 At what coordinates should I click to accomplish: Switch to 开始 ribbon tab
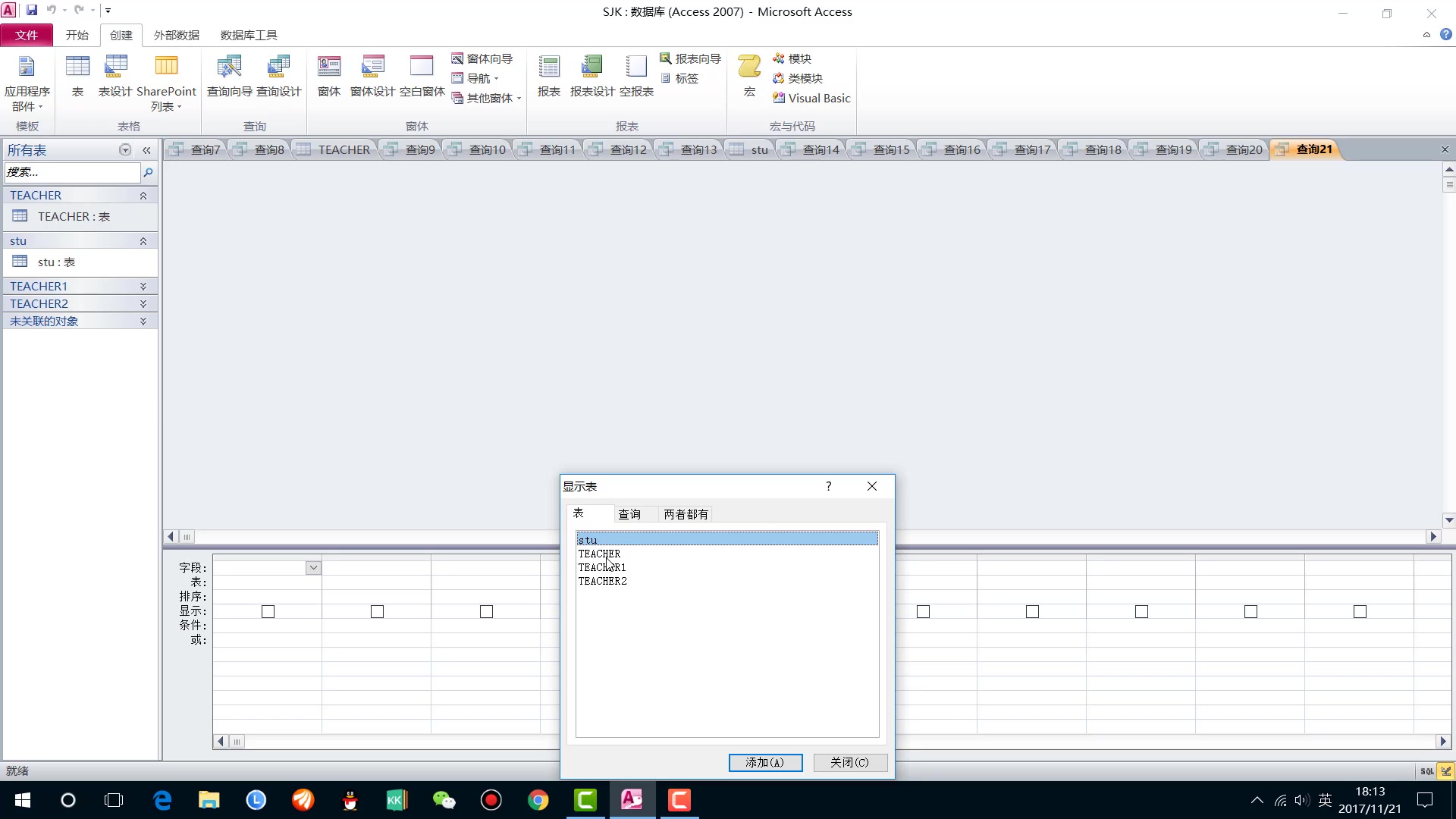tap(77, 35)
